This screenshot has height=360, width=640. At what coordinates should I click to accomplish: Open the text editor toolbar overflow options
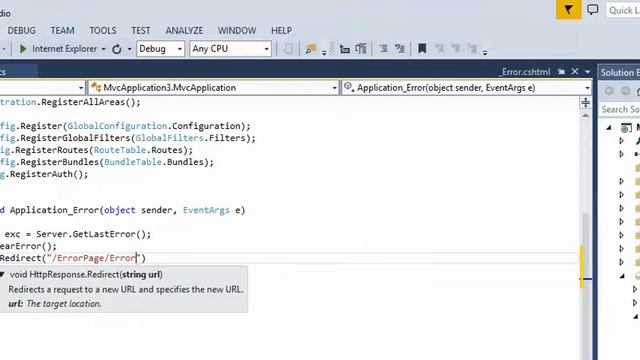(x=485, y=52)
